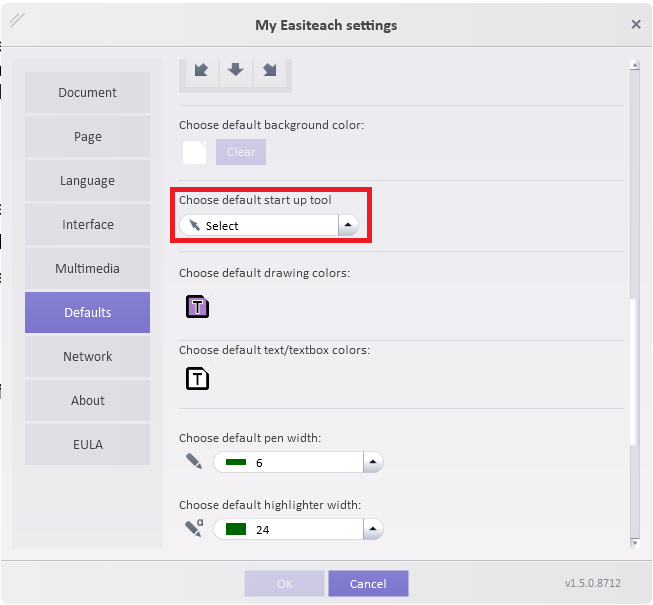Screen dimensions: 653x605
Task: Pick the white default background color swatch
Action: [x=195, y=152]
